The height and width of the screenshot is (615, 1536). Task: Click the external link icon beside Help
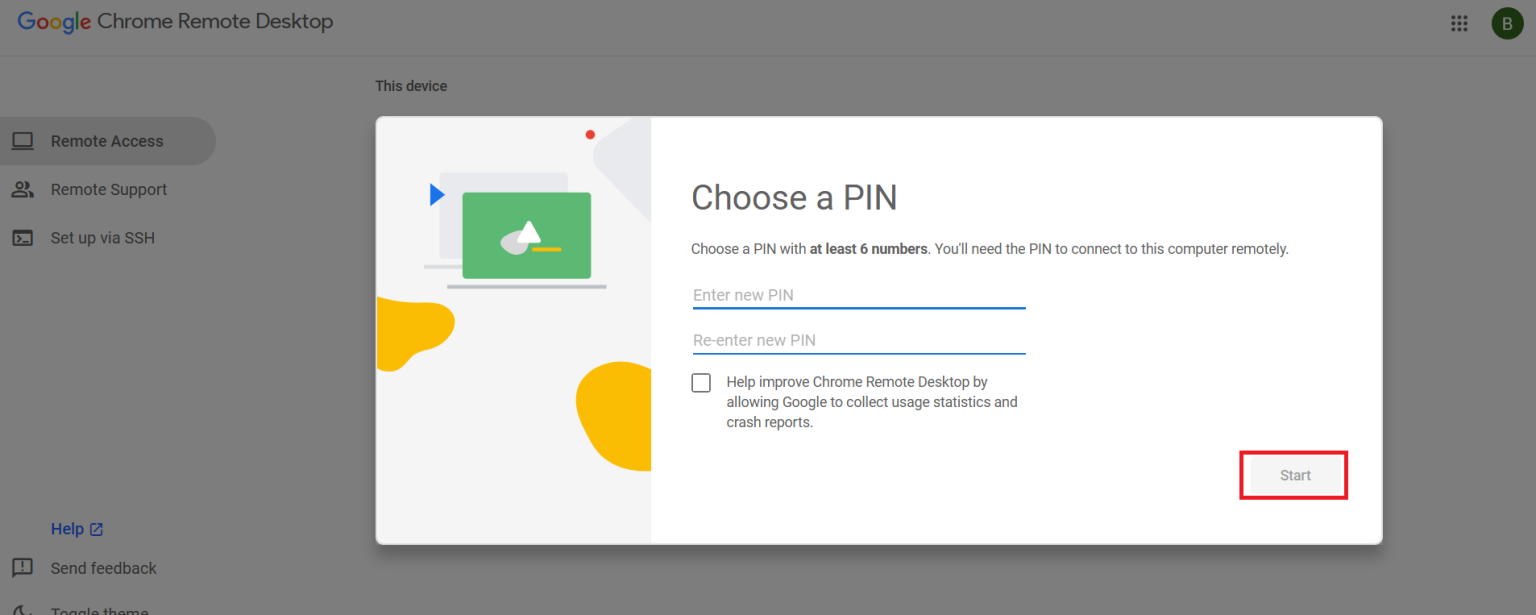point(97,528)
